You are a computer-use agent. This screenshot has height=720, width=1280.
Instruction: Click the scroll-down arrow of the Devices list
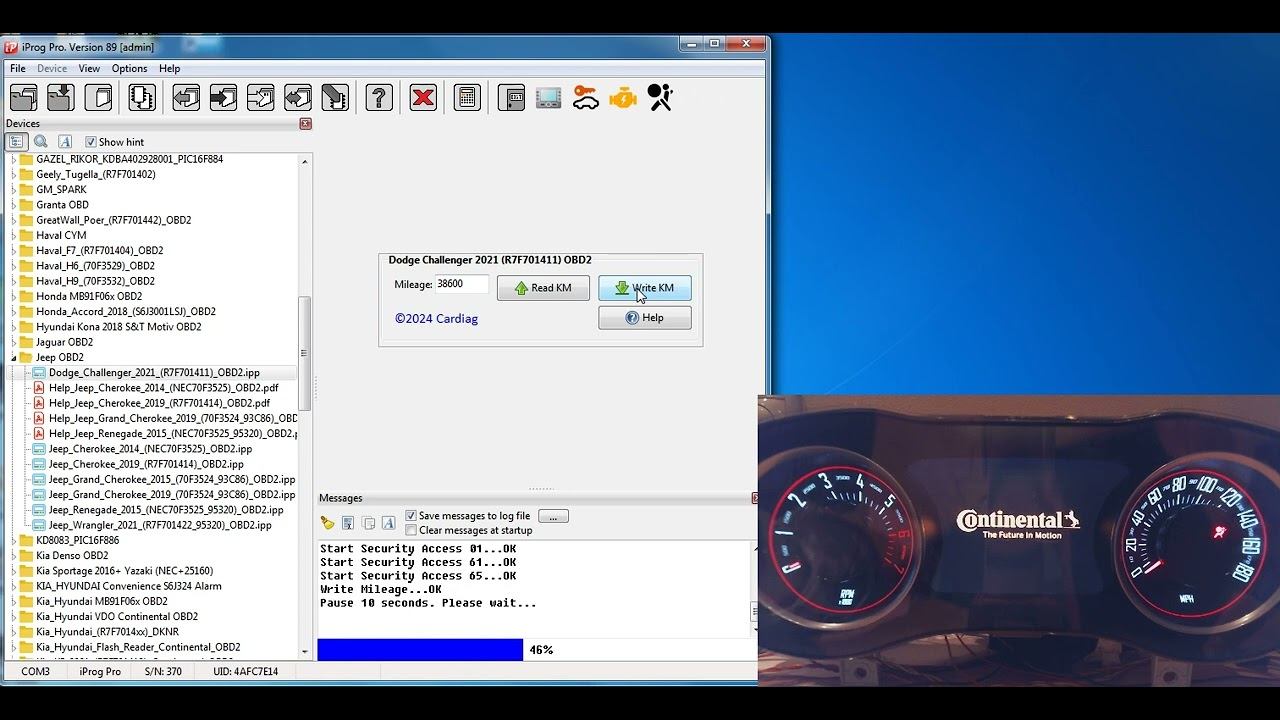[305, 651]
